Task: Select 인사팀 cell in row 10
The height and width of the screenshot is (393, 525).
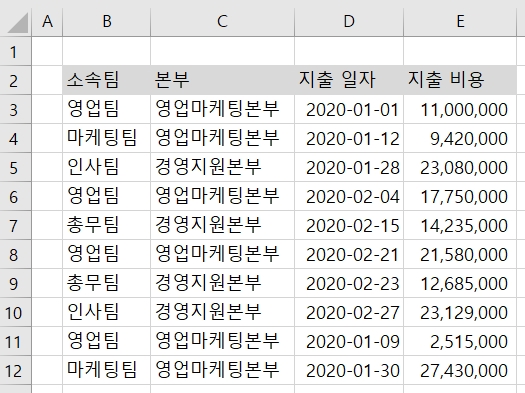Action: click(x=106, y=312)
